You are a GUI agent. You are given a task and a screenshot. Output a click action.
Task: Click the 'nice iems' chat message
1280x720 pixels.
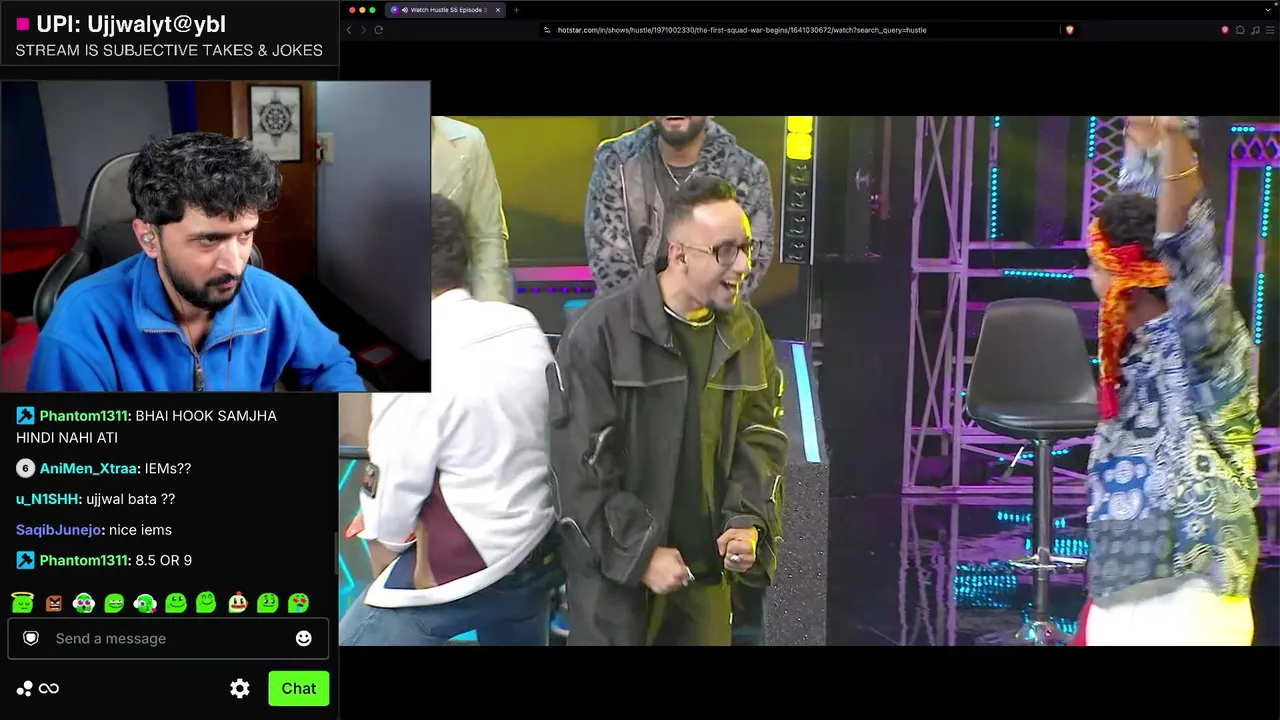pos(139,530)
